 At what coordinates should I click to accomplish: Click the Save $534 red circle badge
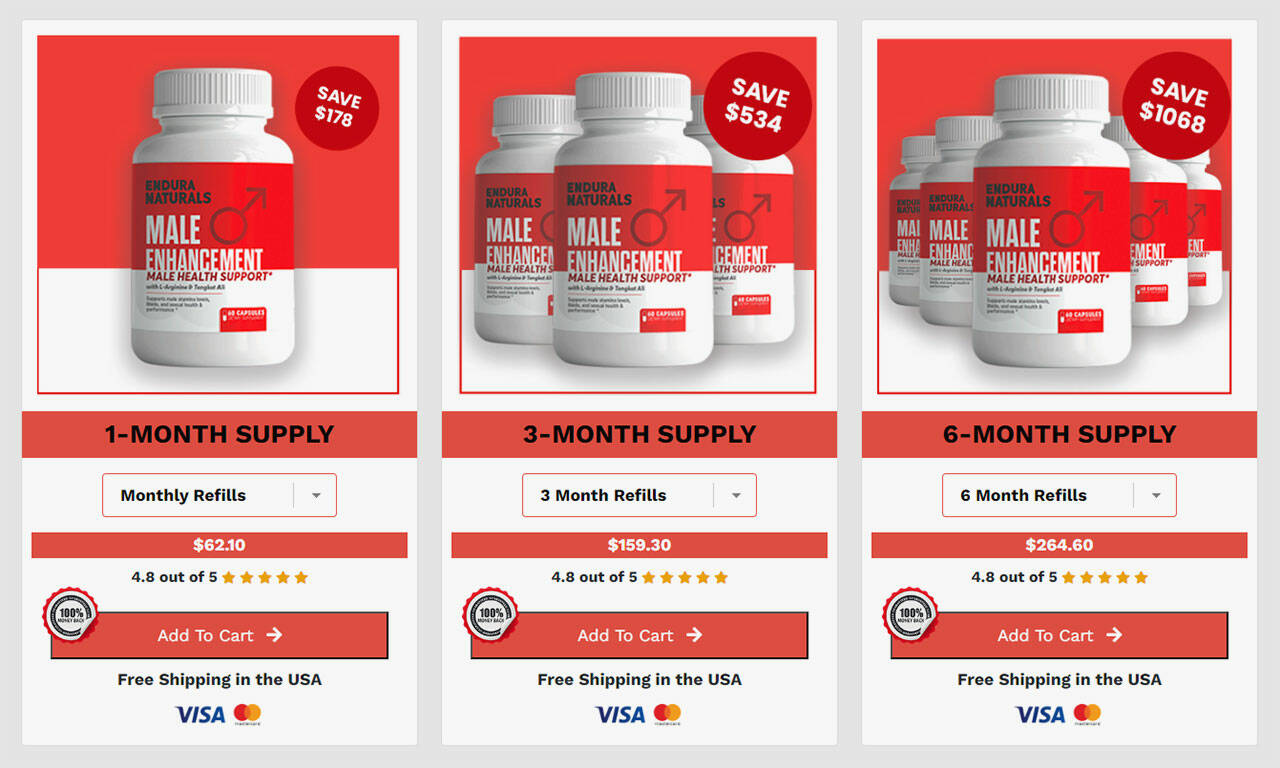tap(757, 106)
